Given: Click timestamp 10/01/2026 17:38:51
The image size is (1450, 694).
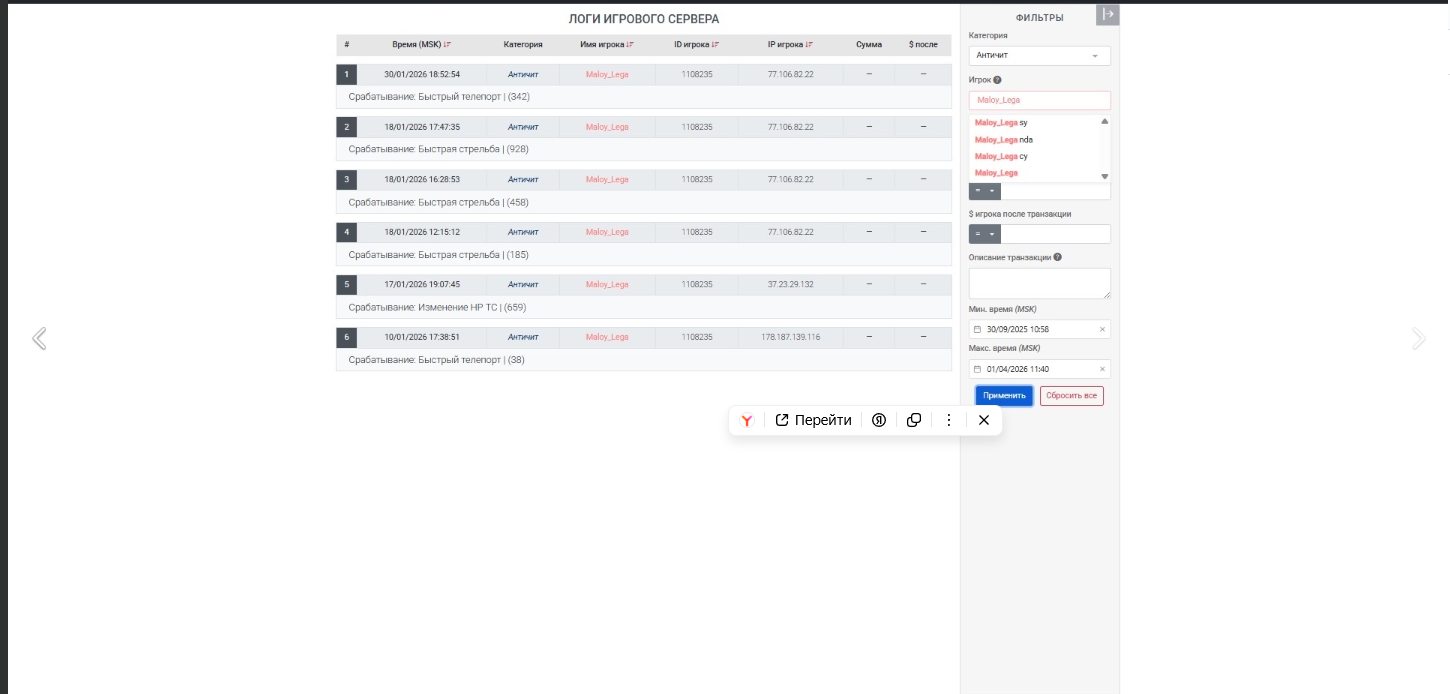Looking at the screenshot, I should click(422, 337).
